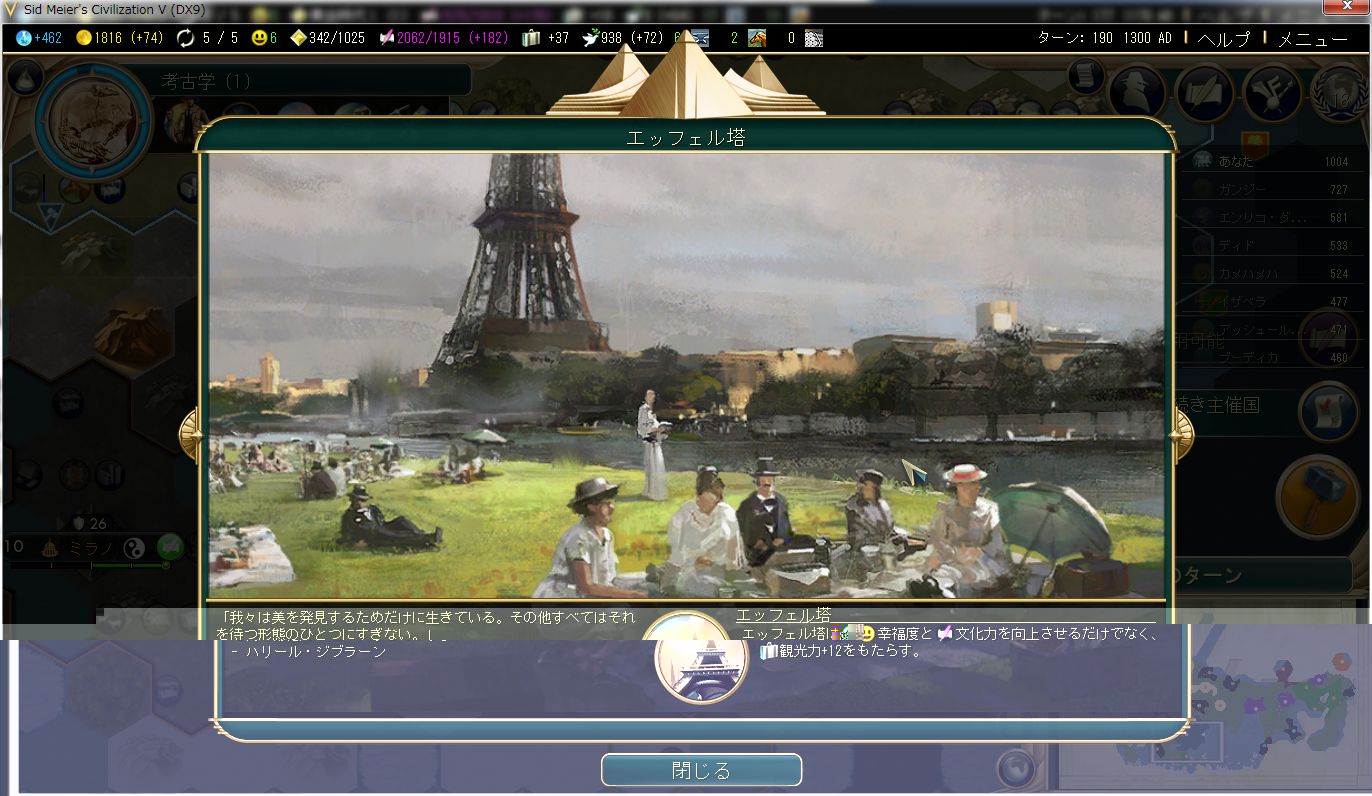
Task: Click the gold coin icon in top bar
Action: [84, 38]
